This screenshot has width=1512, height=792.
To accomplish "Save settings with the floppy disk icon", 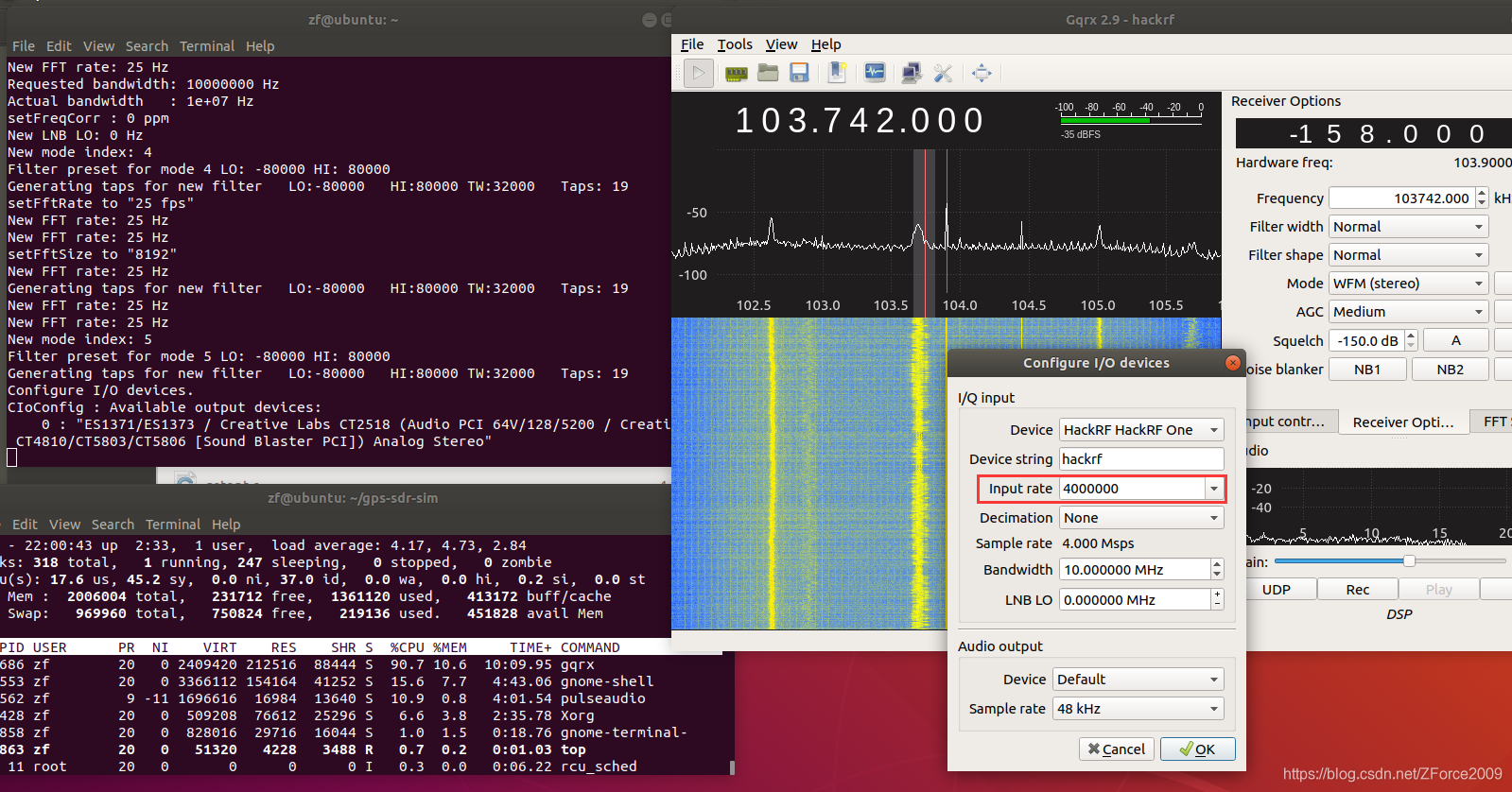I will pyautogui.click(x=799, y=73).
